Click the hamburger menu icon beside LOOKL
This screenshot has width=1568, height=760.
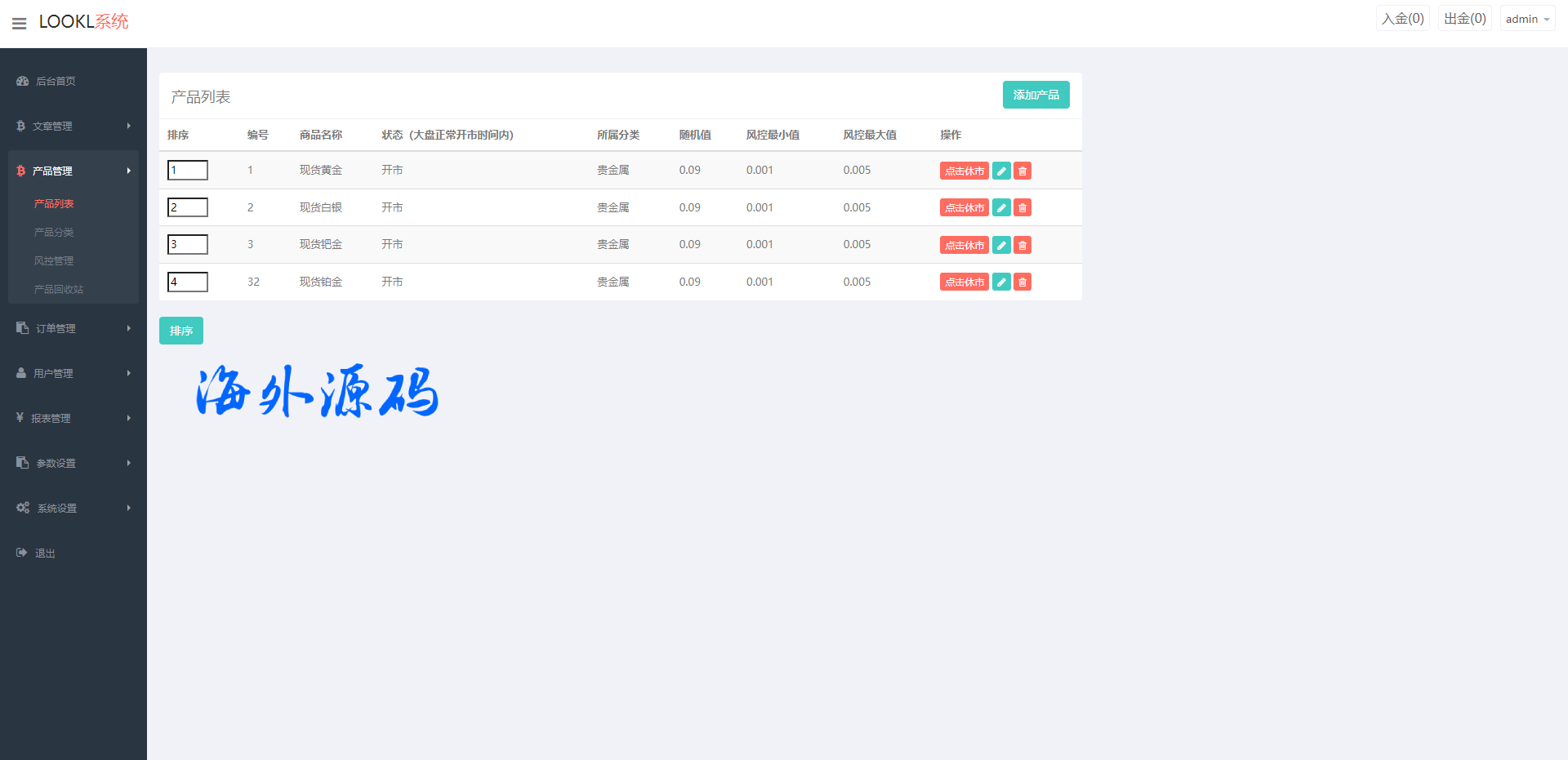(x=20, y=24)
